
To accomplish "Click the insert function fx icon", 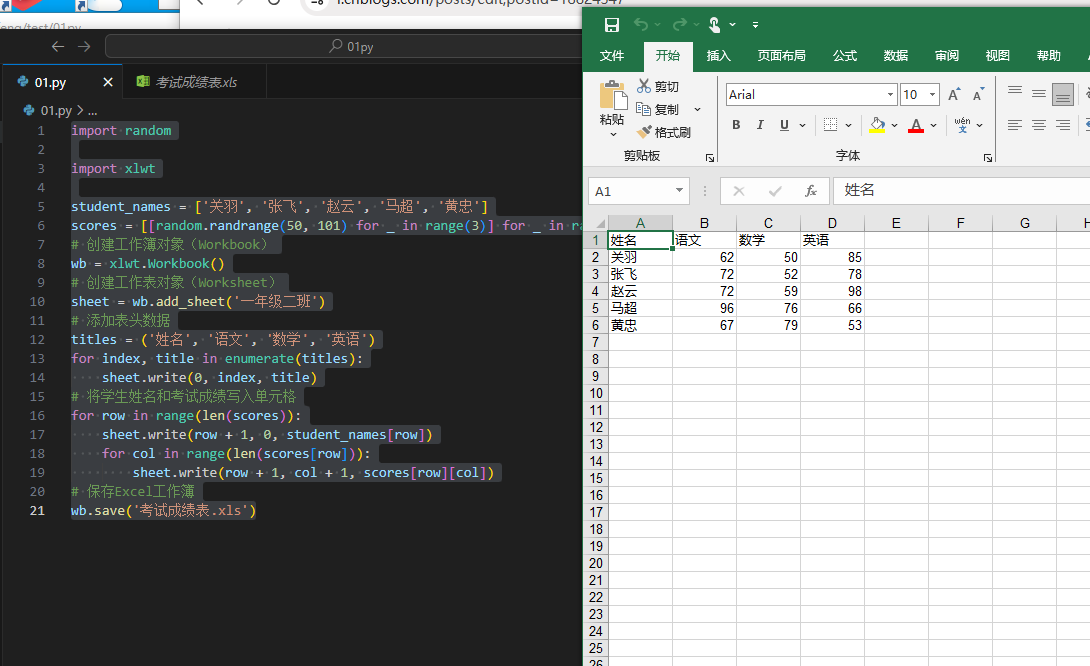I will [x=811, y=190].
